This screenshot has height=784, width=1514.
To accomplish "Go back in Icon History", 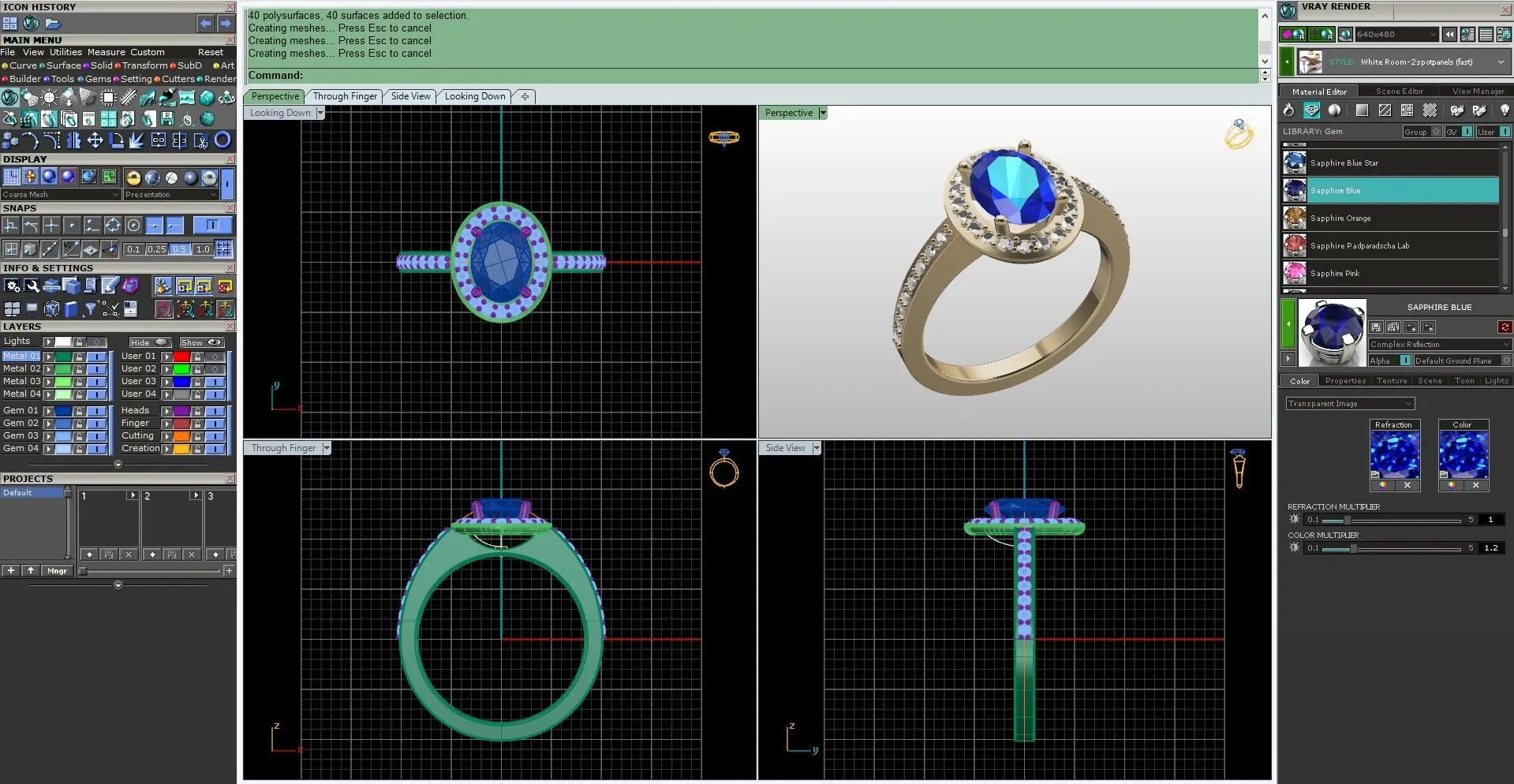I will tap(205, 24).
